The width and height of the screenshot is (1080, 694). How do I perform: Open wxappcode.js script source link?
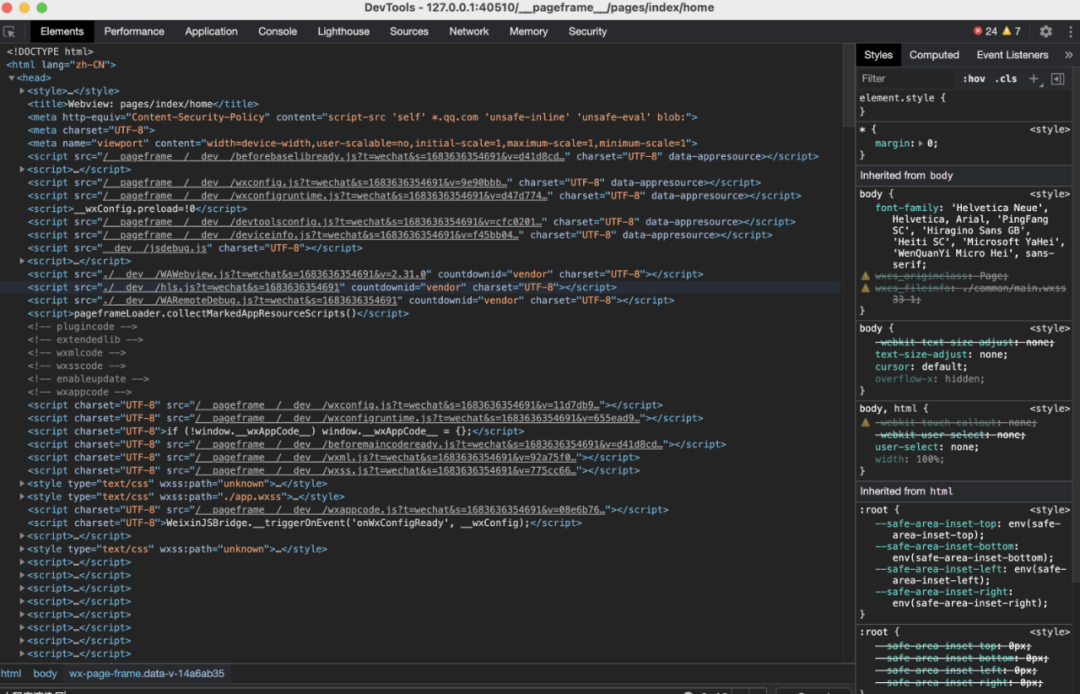pyautogui.click(x=401, y=509)
